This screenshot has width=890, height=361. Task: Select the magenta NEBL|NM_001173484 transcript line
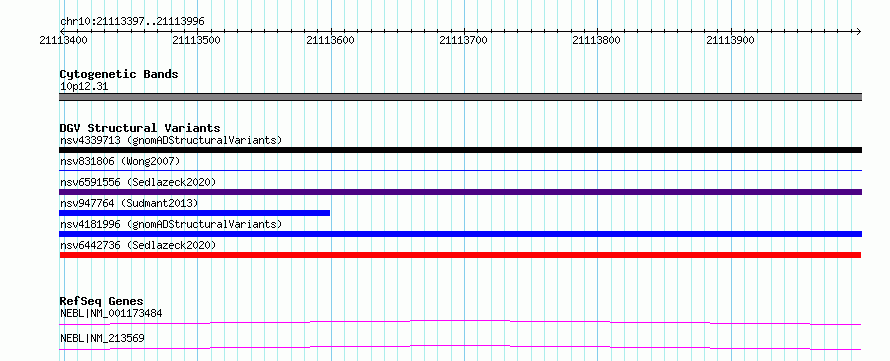[x=460, y=322]
